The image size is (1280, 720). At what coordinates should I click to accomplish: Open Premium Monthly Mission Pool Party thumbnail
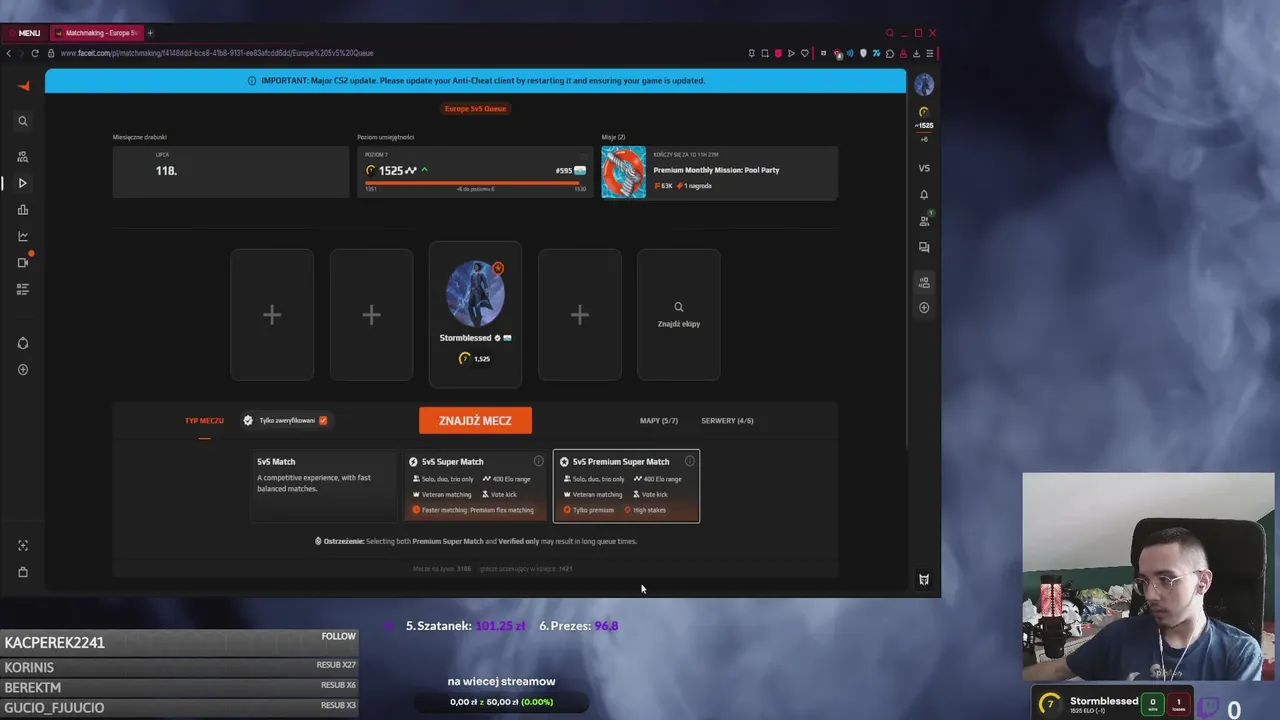coord(623,172)
